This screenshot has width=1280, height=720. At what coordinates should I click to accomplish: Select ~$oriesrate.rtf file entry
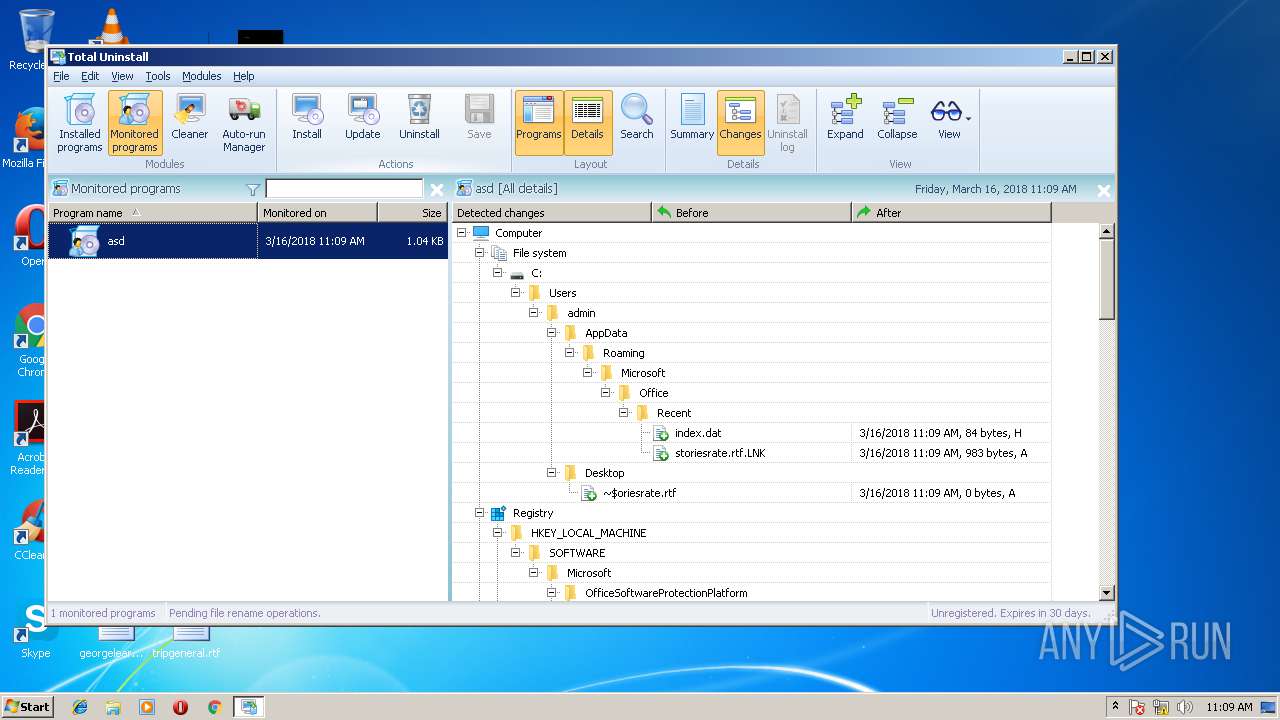click(x=639, y=493)
